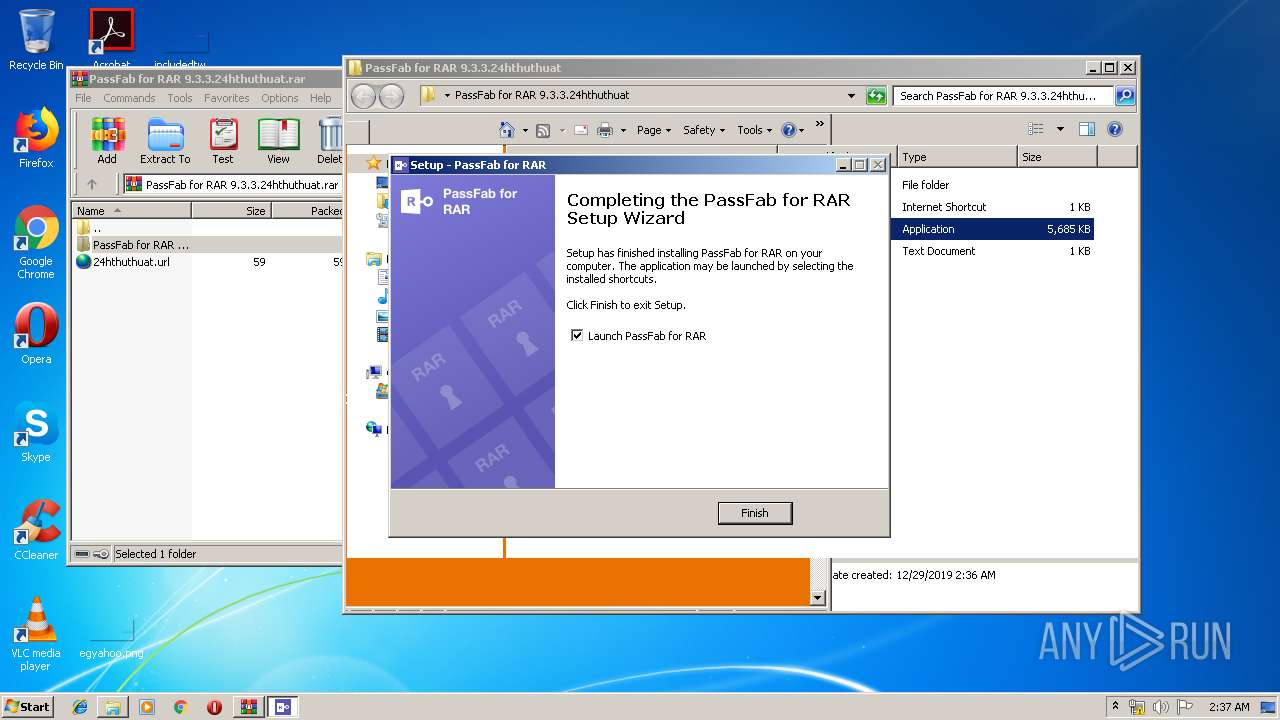Uncheck Launch PassFab for RAR checkbox
This screenshot has height=720, width=1280.
pos(577,336)
